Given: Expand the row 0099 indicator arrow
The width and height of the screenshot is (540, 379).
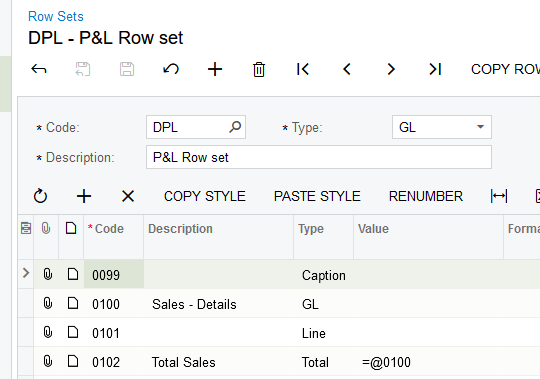Looking at the screenshot, I should (26, 273).
